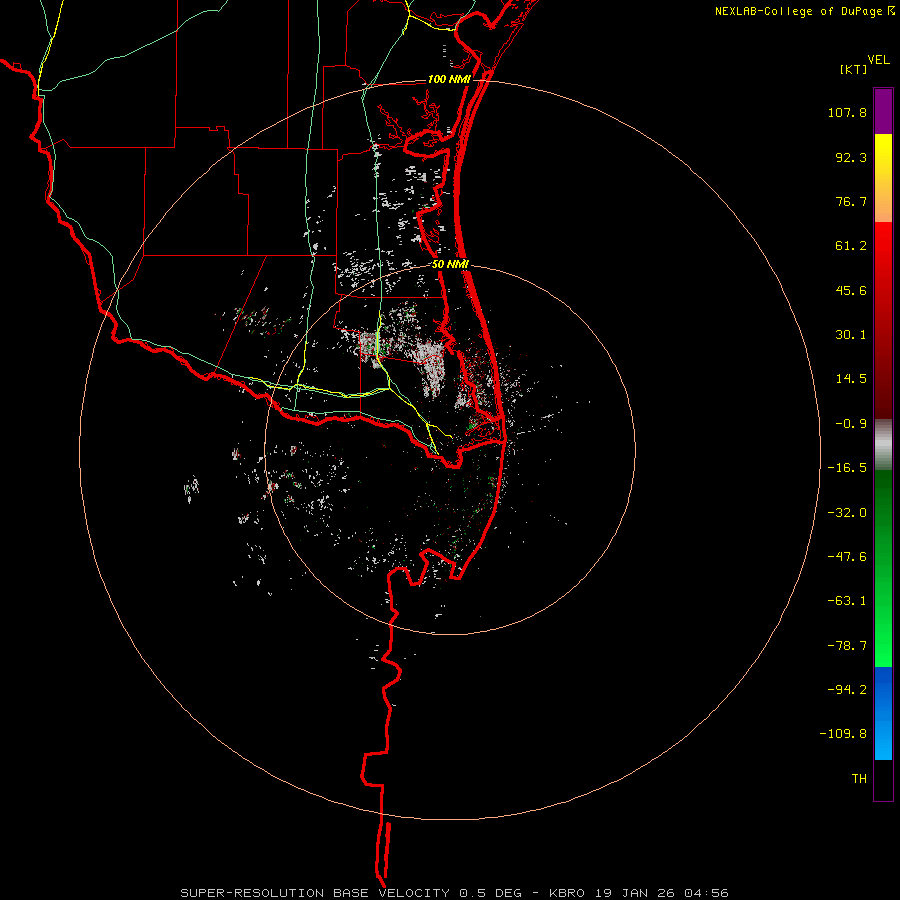Viewport: 900px width, 900px height.
Task: Click the blue segment of the color bar
Action: 883,713
